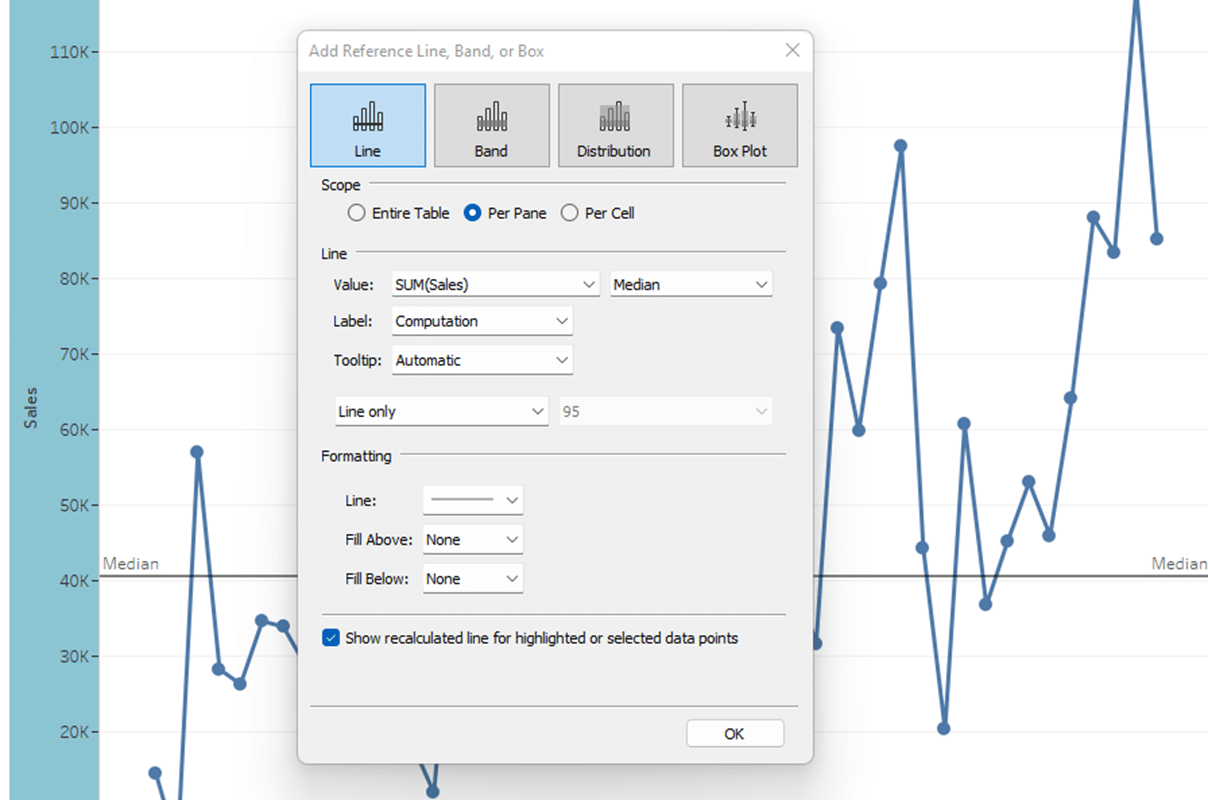Open the Fill Below color dropdown
The width and height of the screenshot is (1208, 800).
[x=473, y=578]
